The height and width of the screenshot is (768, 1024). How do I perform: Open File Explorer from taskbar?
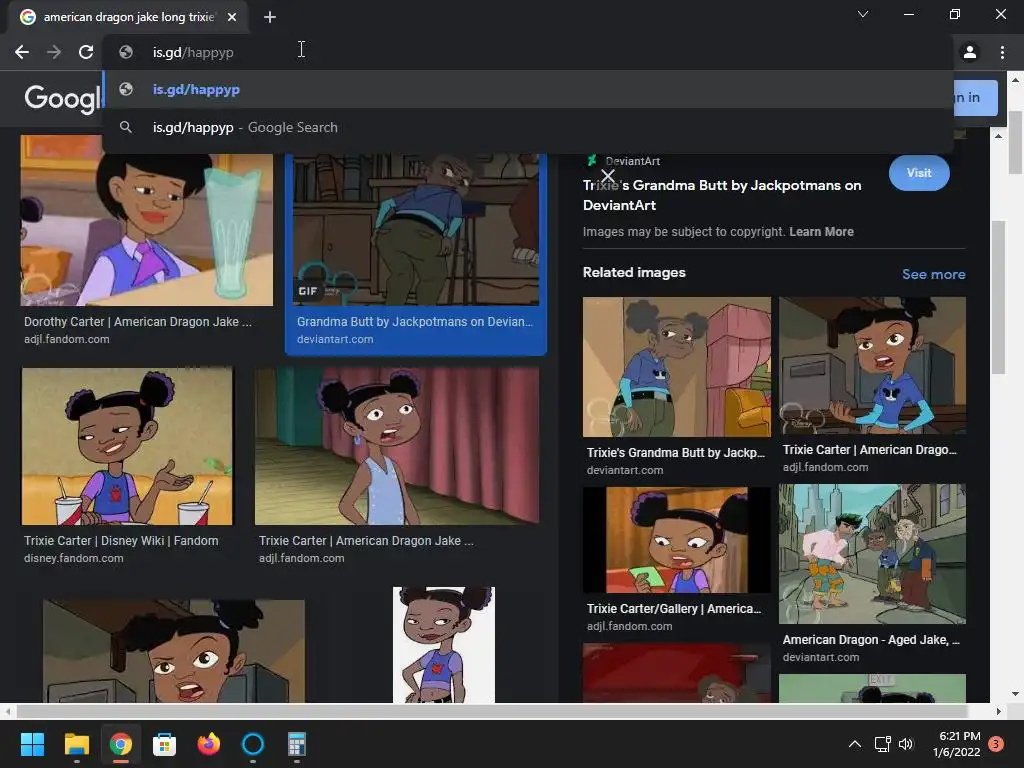coord(76,744)
